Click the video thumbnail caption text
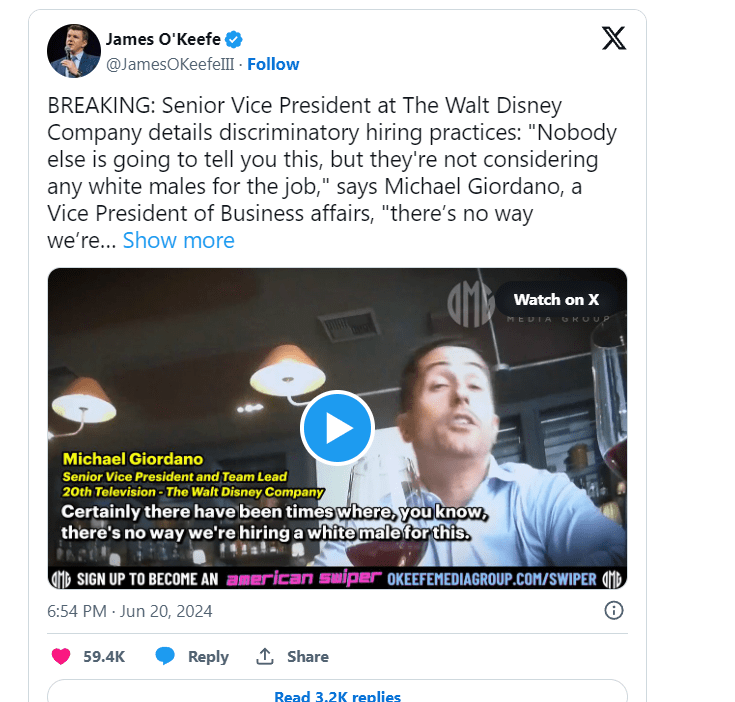This screenshot has width=735, height=702. [270, 522]
